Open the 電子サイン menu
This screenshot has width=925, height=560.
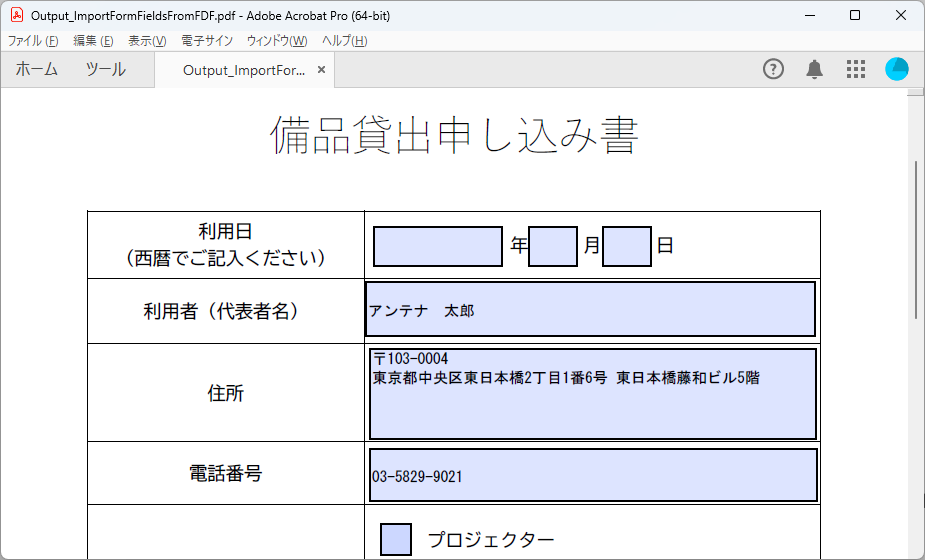(x=207, y=41)
